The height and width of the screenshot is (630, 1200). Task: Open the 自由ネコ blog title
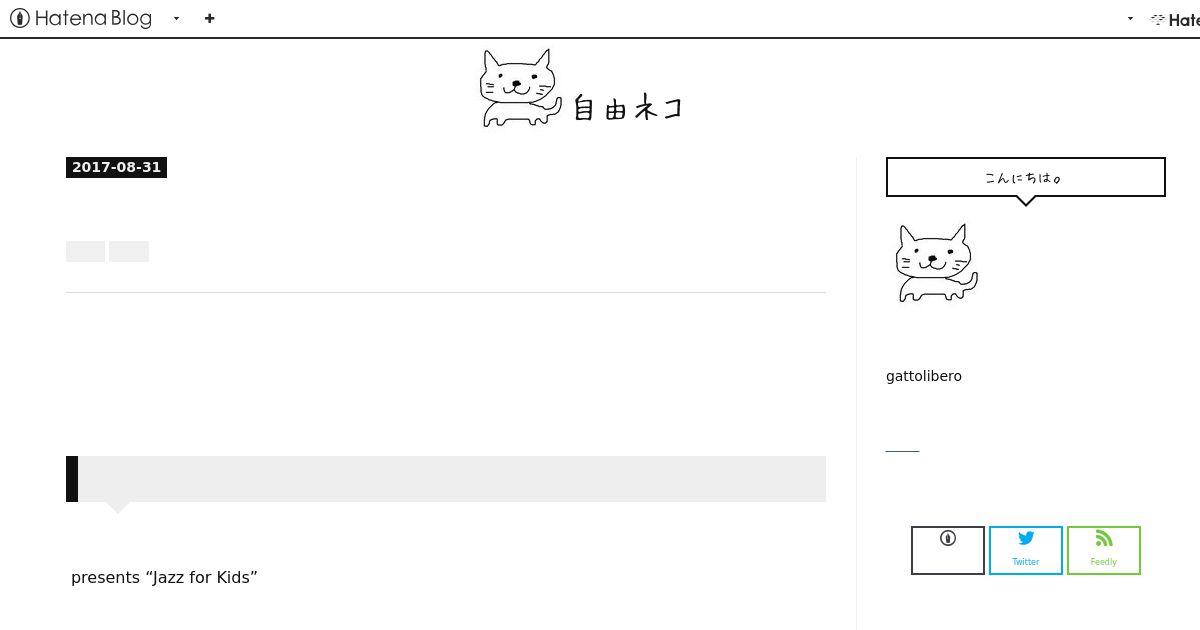(628, 107)
